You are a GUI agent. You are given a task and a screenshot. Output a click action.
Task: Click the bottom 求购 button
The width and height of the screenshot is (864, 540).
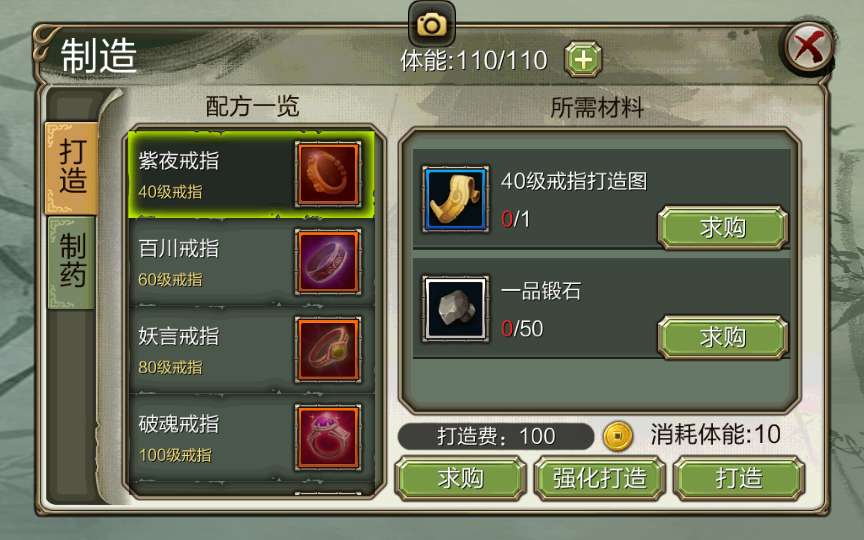tap(460, 478)
